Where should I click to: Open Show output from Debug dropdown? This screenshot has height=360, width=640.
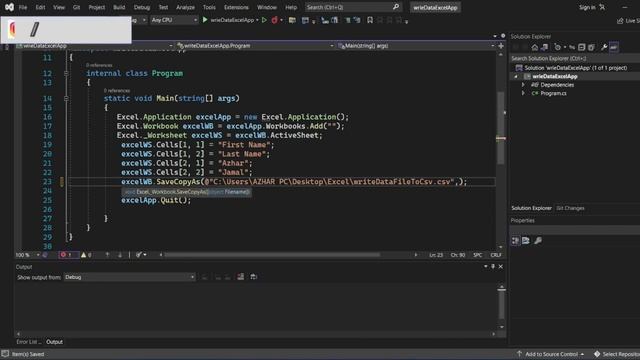(129, 277)
